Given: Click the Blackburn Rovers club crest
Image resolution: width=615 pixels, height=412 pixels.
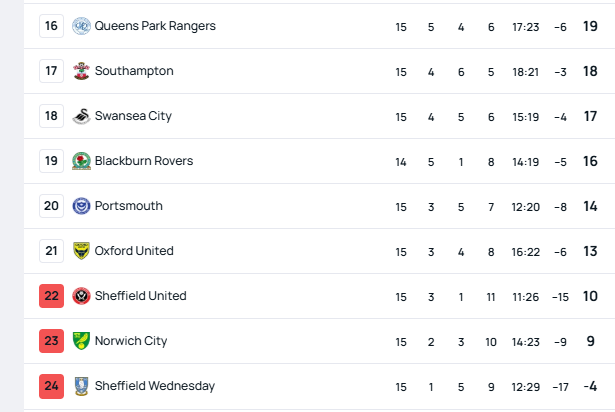Looking at the screenshot, I should point(81,161).
